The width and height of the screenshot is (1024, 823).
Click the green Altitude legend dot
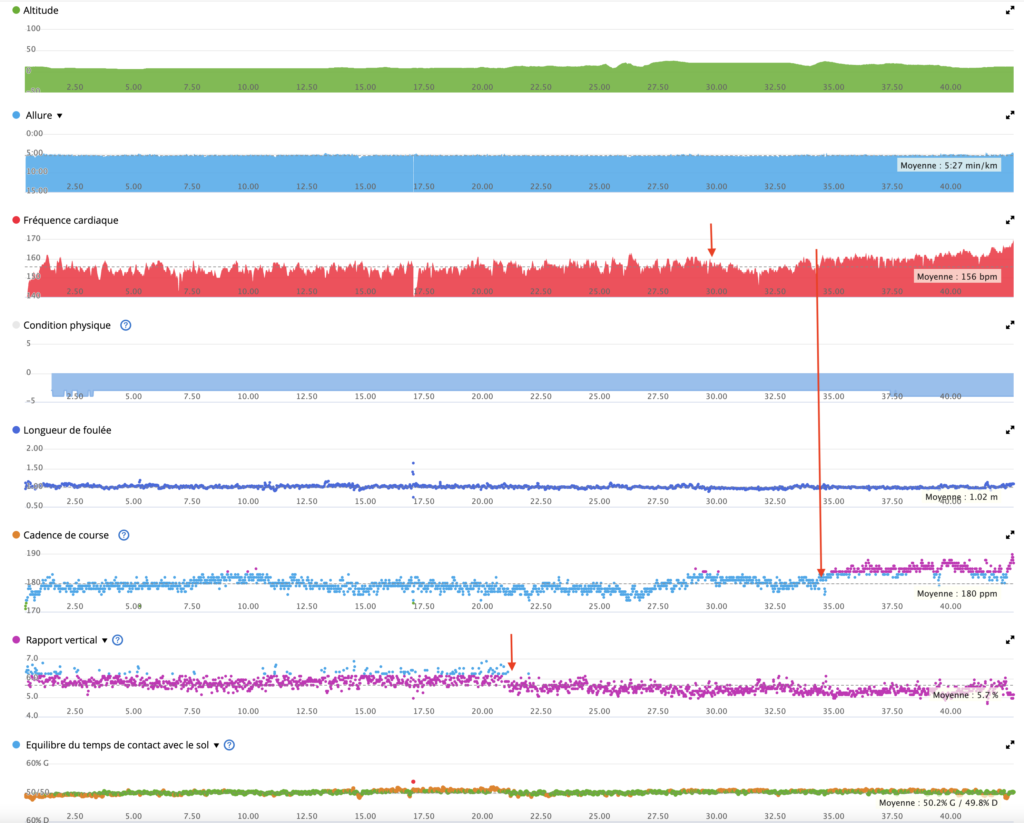click(16, 10)
